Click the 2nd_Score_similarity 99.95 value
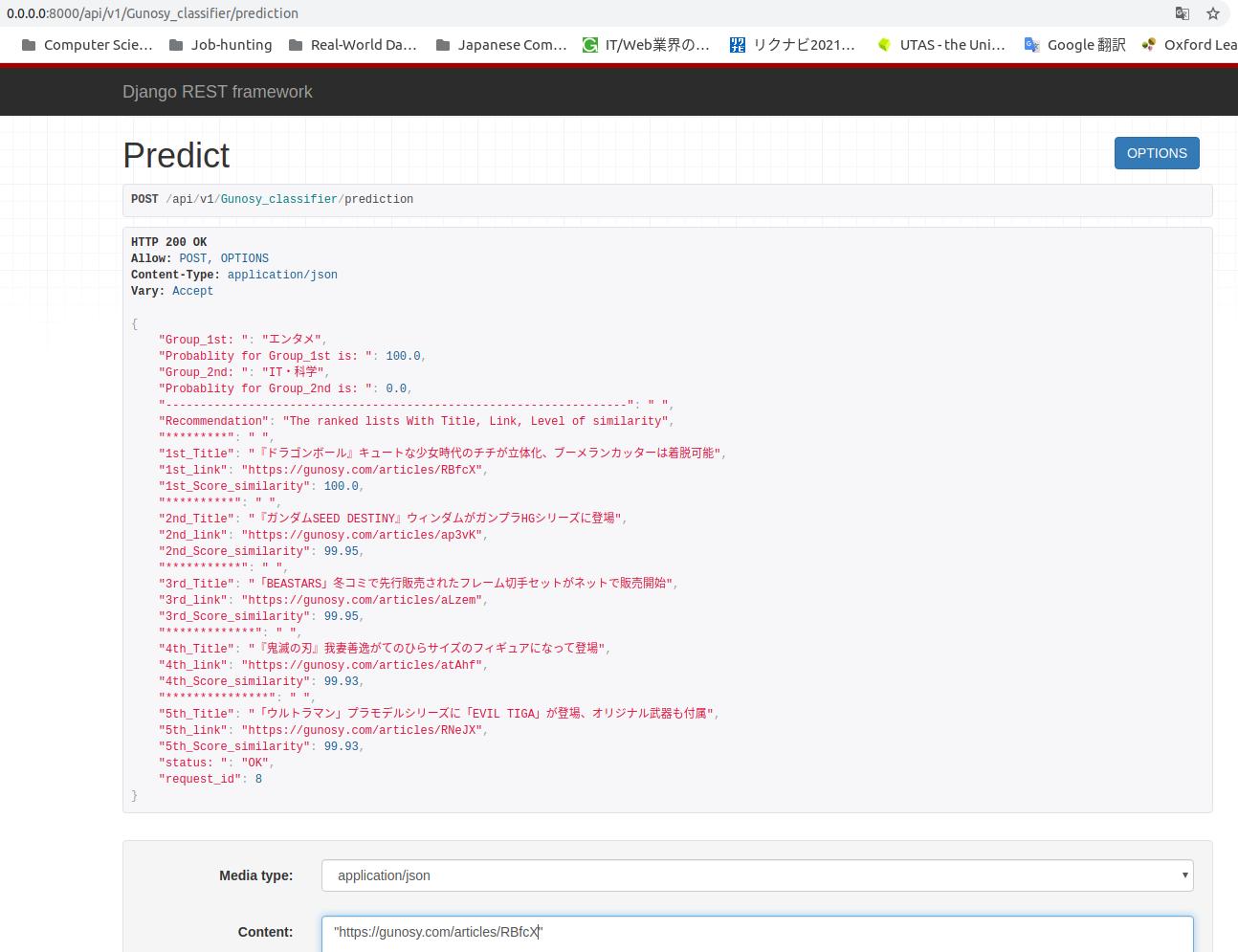The image size is (1238, 952). click(342, 551)
